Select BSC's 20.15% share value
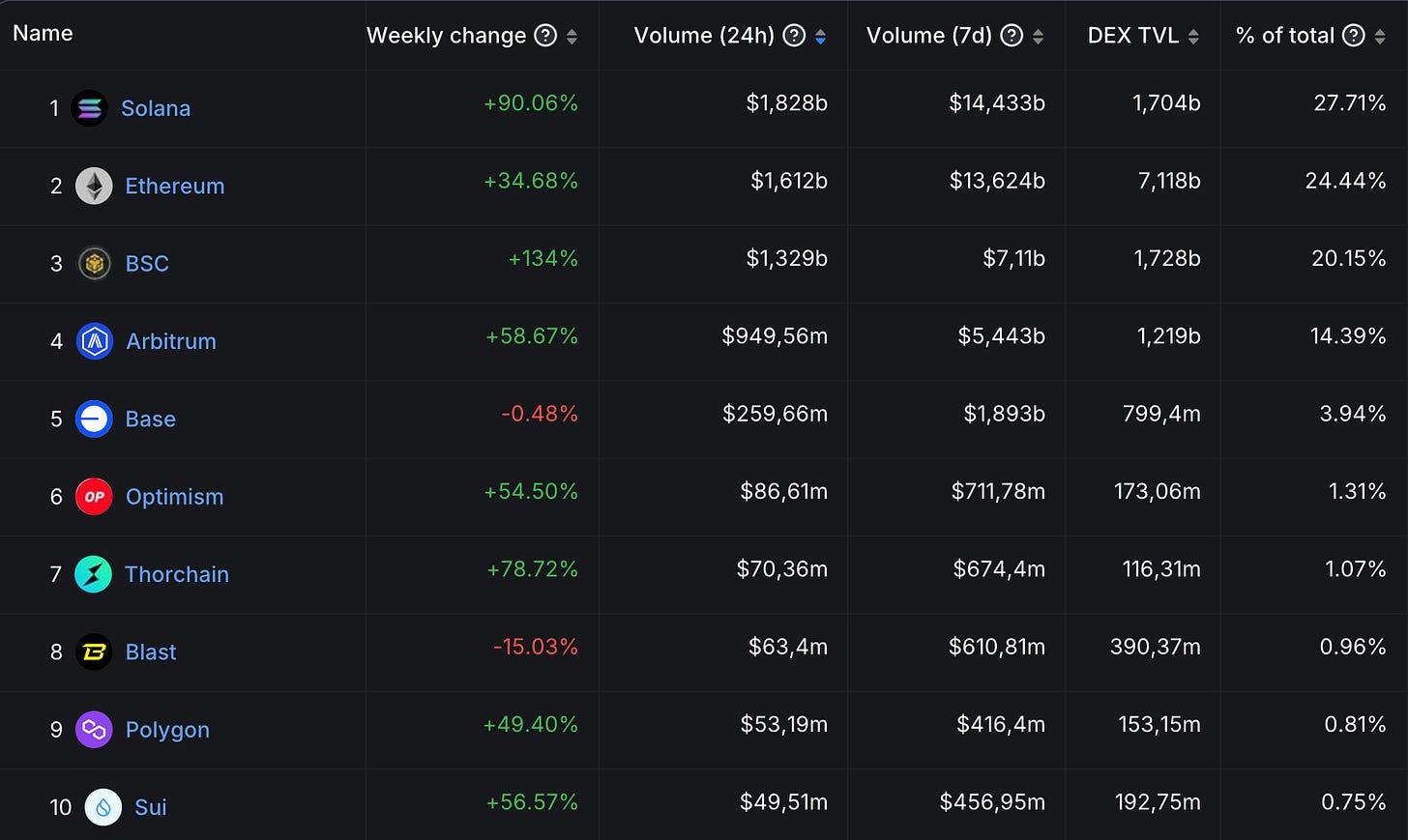This screenshot has width=1408, height=840. pyautogui.click(x=1349, y=258)
